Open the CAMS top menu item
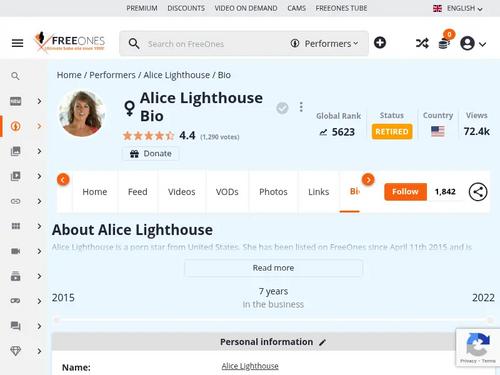 296,8
